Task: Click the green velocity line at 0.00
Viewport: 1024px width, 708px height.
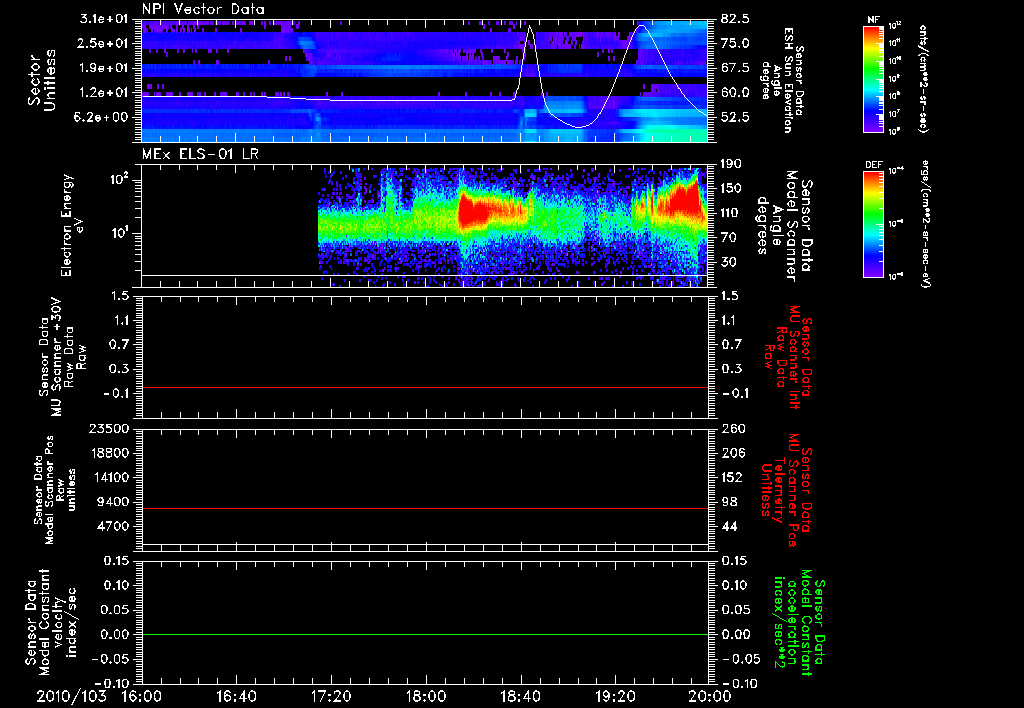Action: 425,634
